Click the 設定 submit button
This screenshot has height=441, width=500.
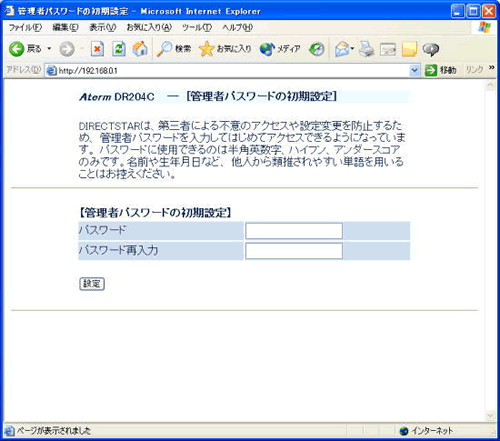(x=92, y=284)
